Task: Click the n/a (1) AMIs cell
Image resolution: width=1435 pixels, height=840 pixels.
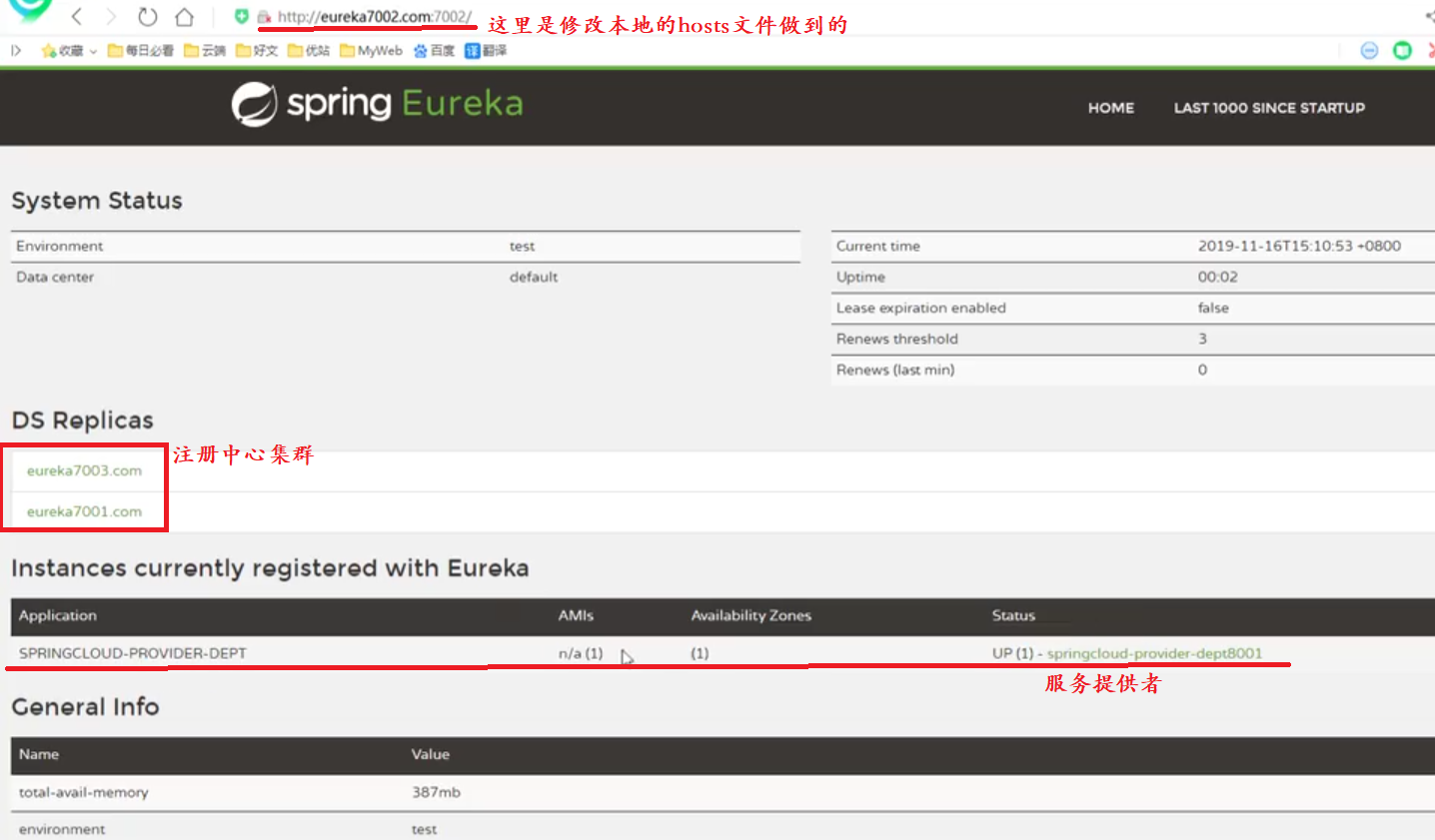Action: [581, 653]
